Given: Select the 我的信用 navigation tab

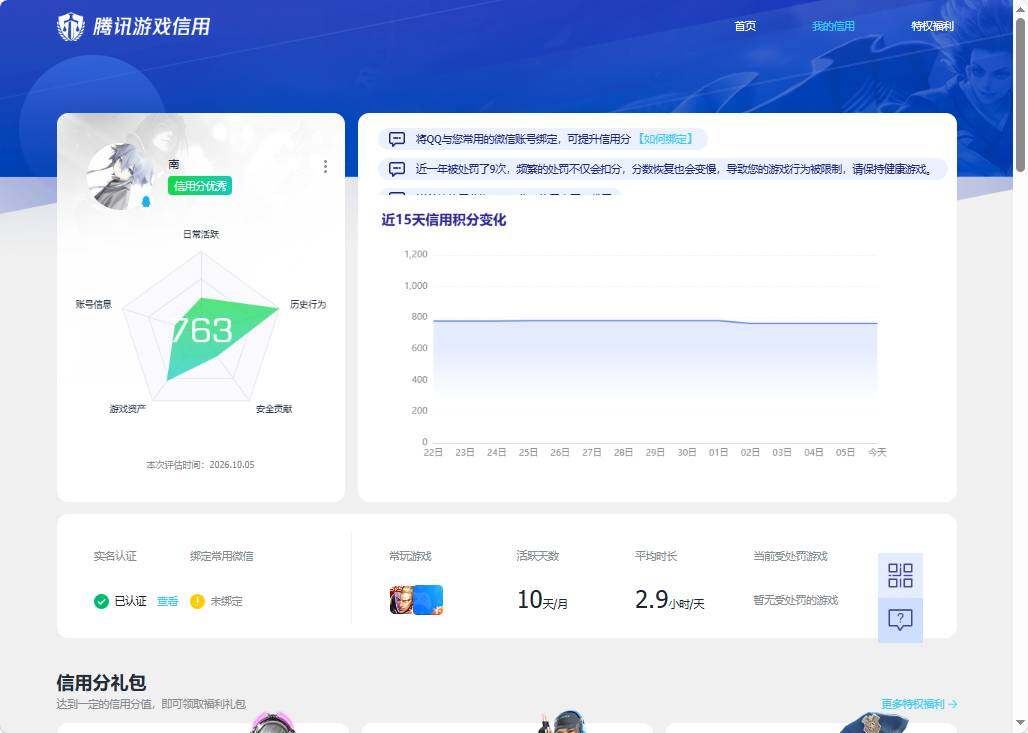Looking at the screenshot, I should point(833,26).
